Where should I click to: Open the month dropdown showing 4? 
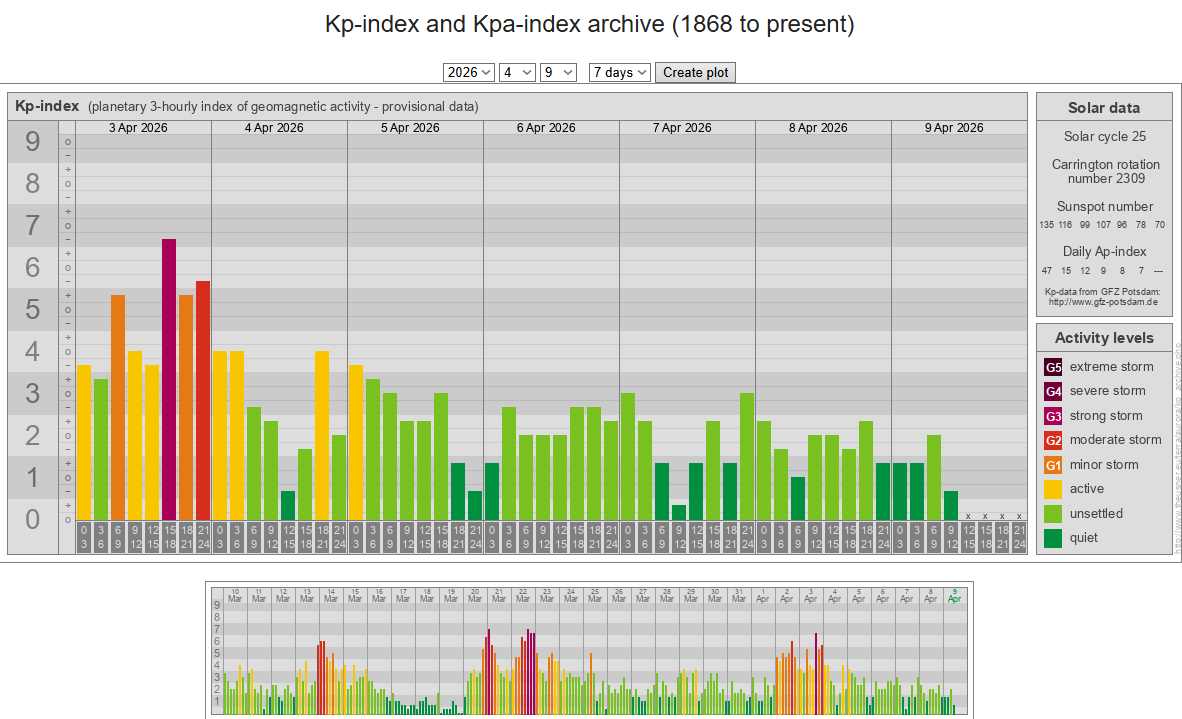[x=517, y=72]
